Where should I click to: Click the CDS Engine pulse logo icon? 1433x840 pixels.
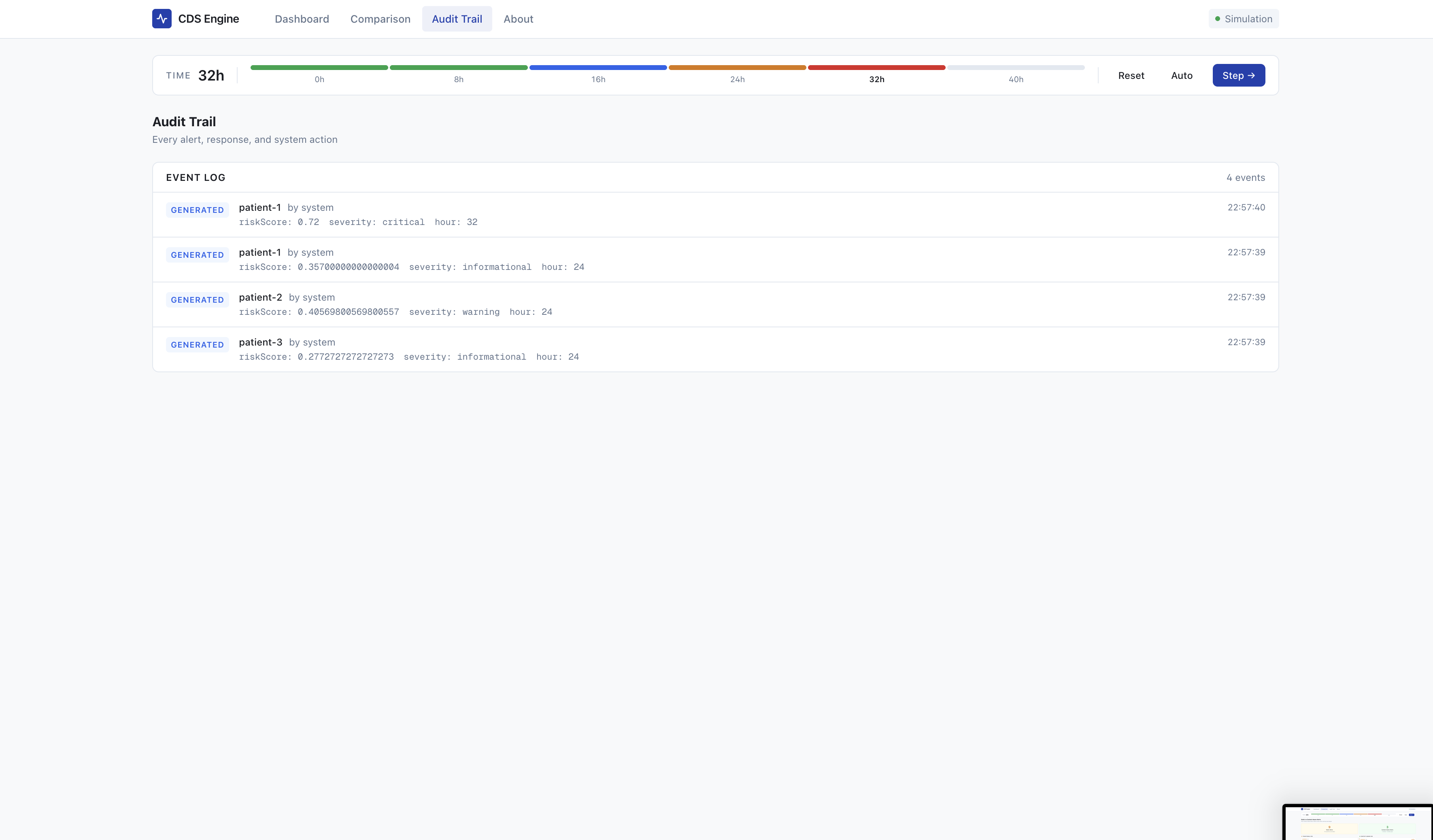click(162, 19)
